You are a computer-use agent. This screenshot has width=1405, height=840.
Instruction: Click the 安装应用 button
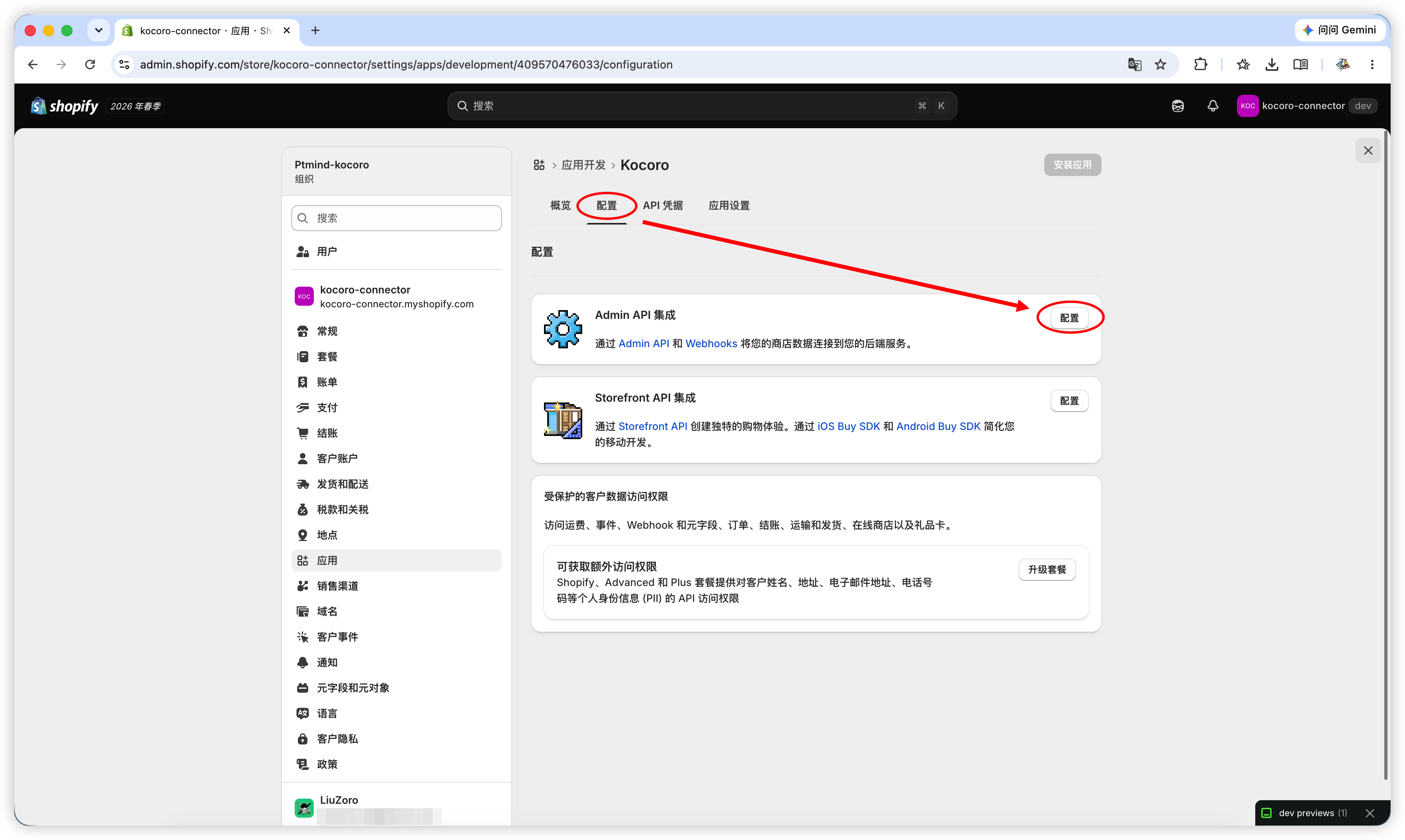pos(1072,165)
